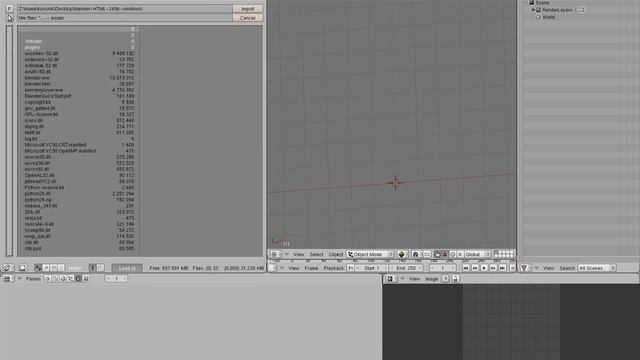This screenshot has width=640, height=360.
Task: Jump to first frame in timeline
Action: 466,268
